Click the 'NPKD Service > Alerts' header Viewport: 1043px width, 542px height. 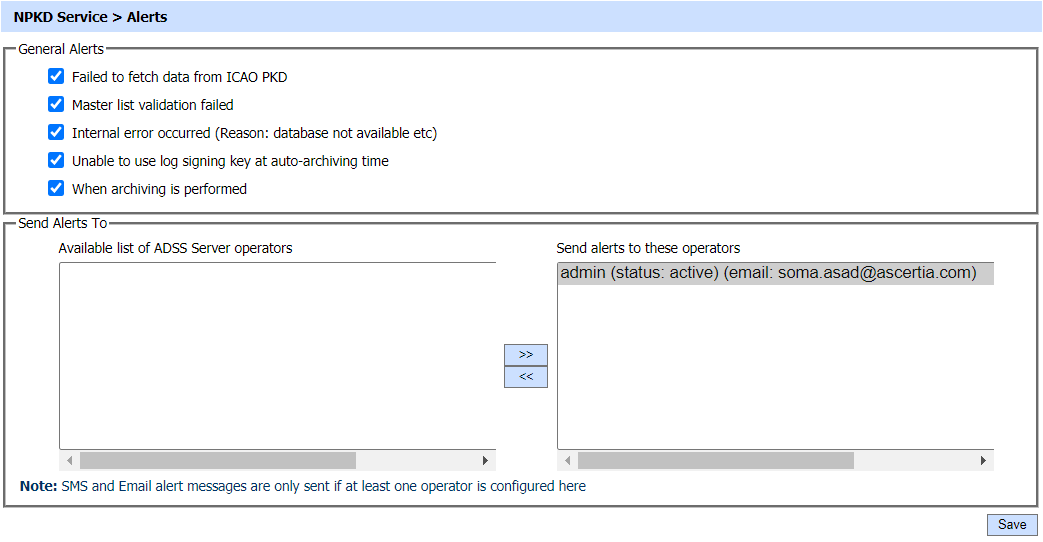[90, 17]
